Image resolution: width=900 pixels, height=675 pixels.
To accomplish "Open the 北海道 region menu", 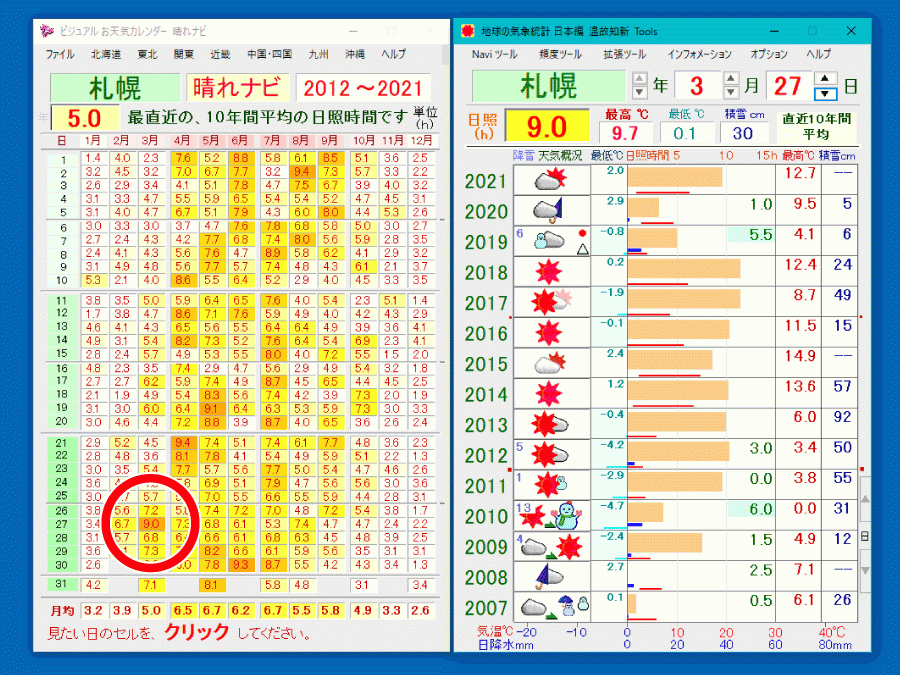I will click(x=105, y=54).
